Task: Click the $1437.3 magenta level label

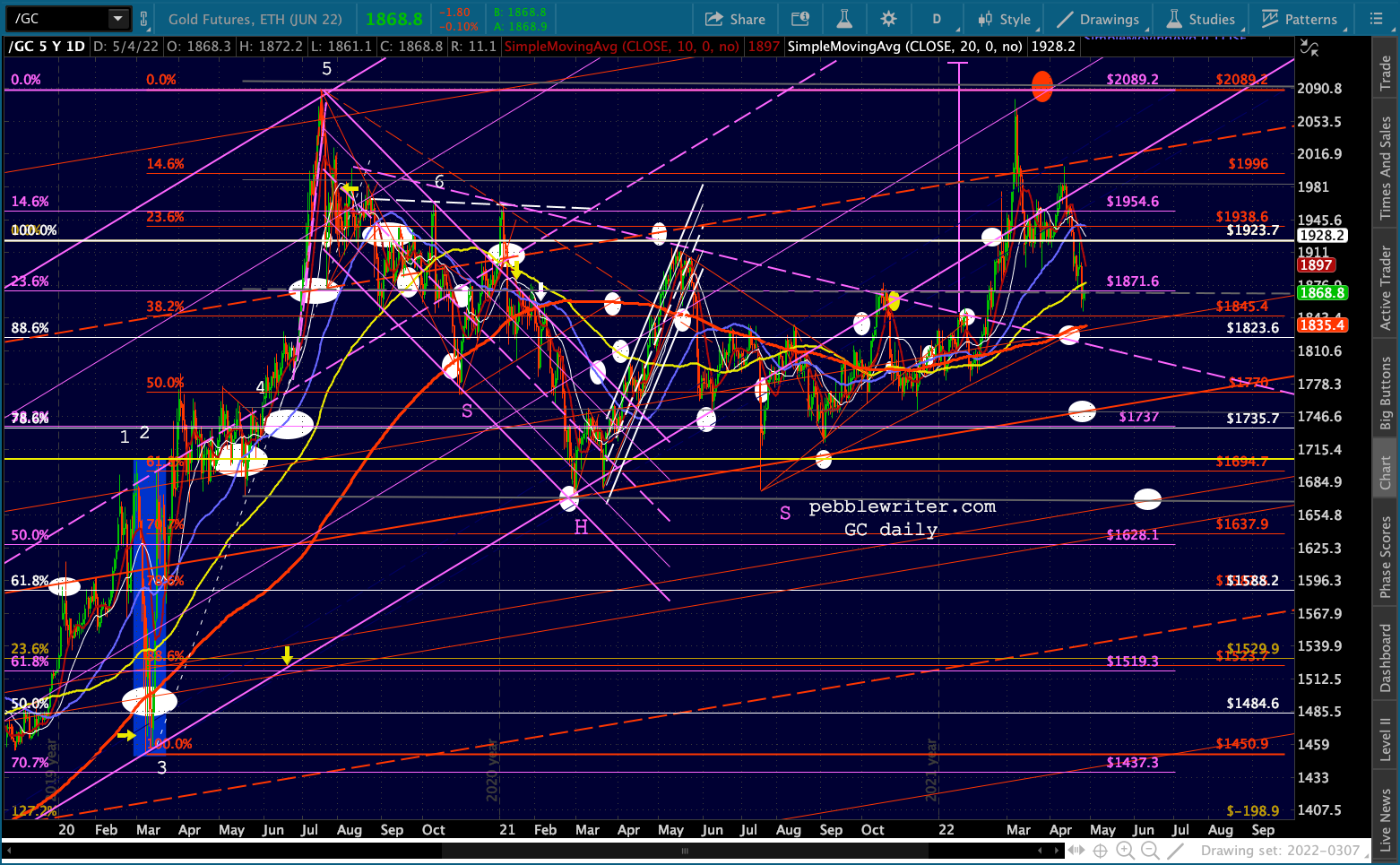Action: 1132,762
